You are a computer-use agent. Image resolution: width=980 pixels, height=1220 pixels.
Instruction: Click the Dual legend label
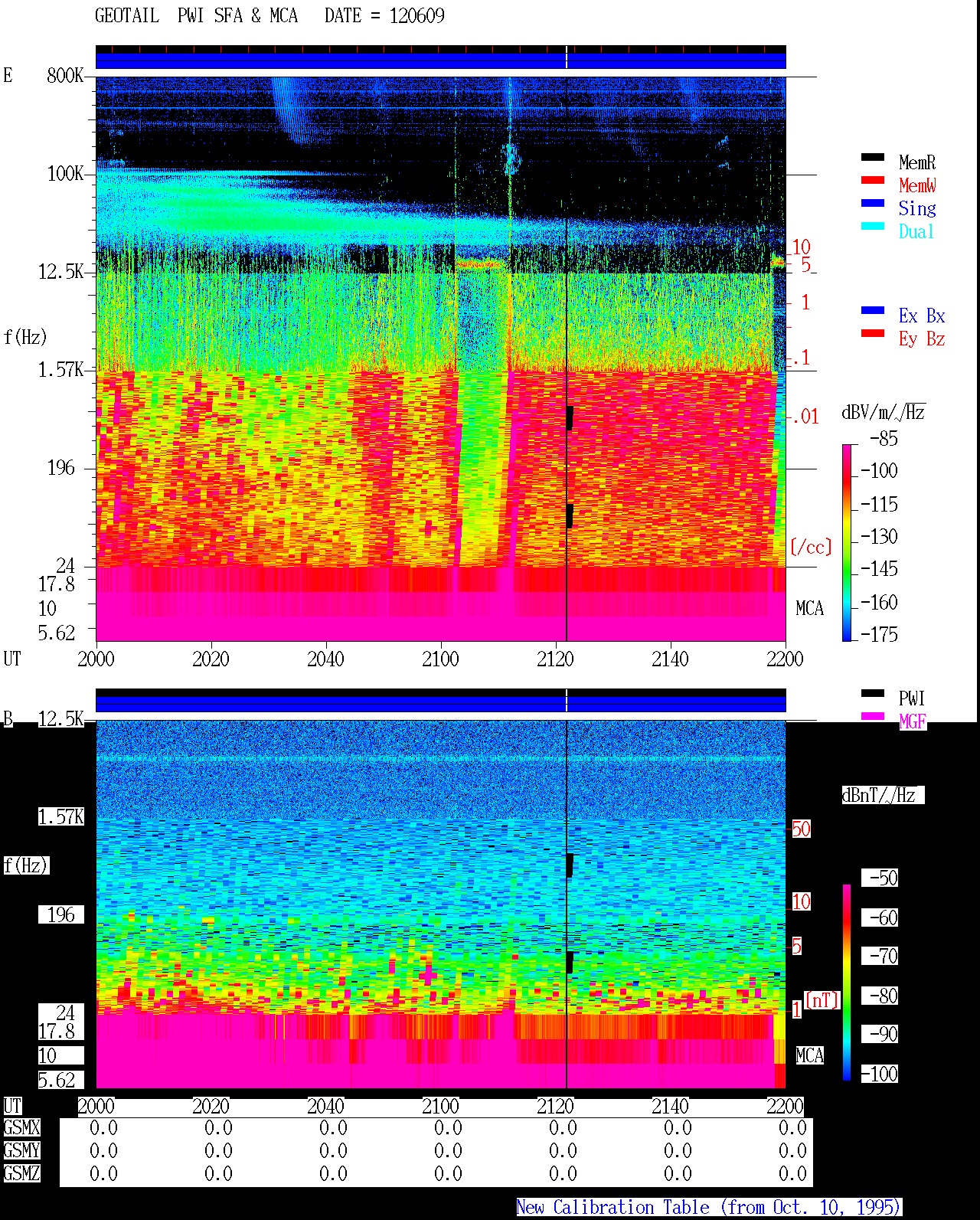coord(917,231)
